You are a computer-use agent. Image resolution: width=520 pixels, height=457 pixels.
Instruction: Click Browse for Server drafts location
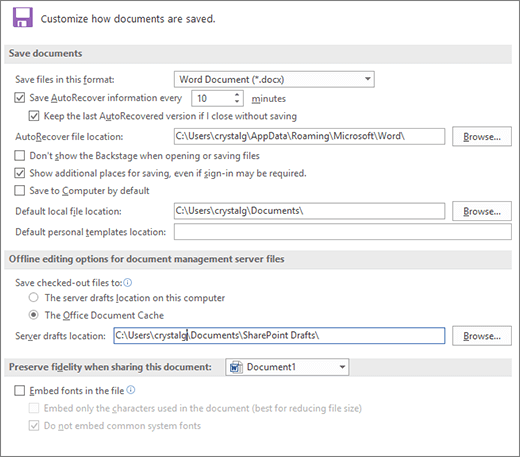pyautogui.click(x=482, y=336)
